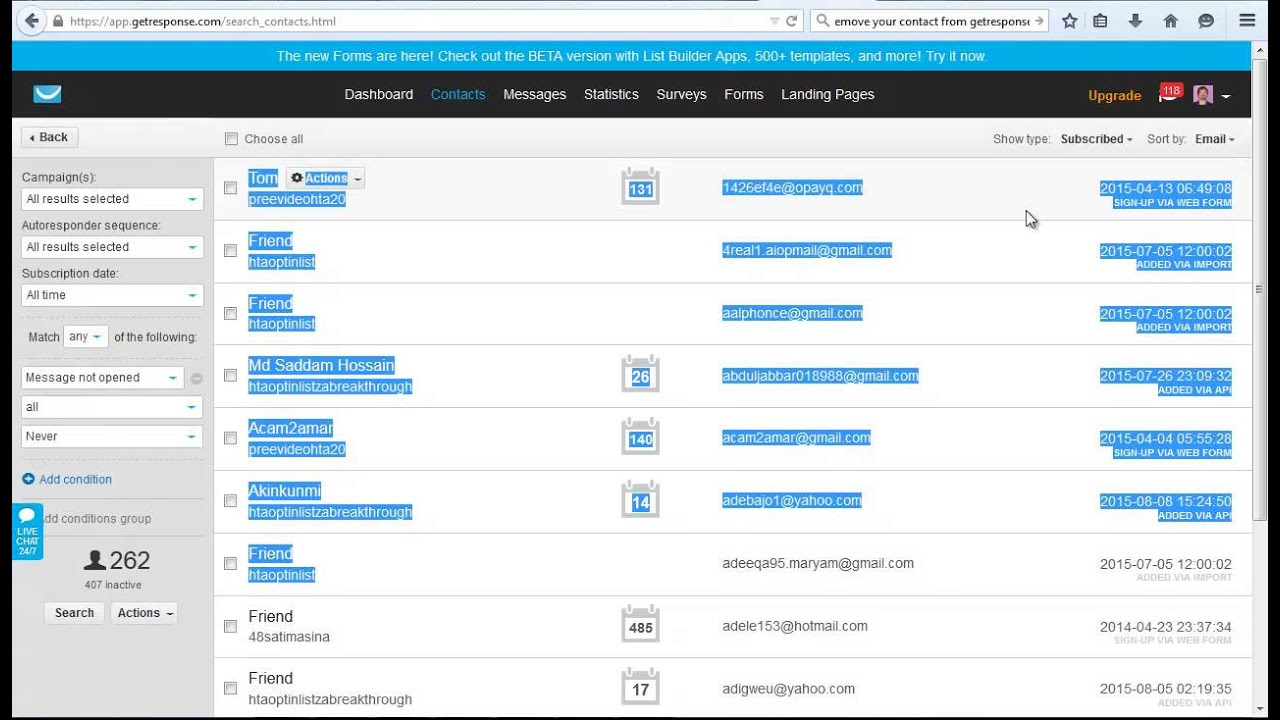
Task: Go to browser home icon
Action: click(1171, 21)
